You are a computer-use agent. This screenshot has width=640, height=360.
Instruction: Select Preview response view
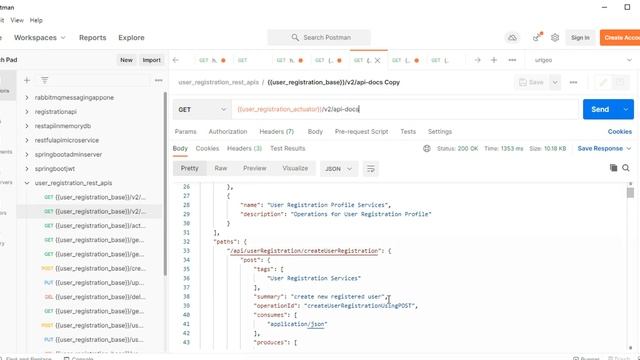[255, 169]
